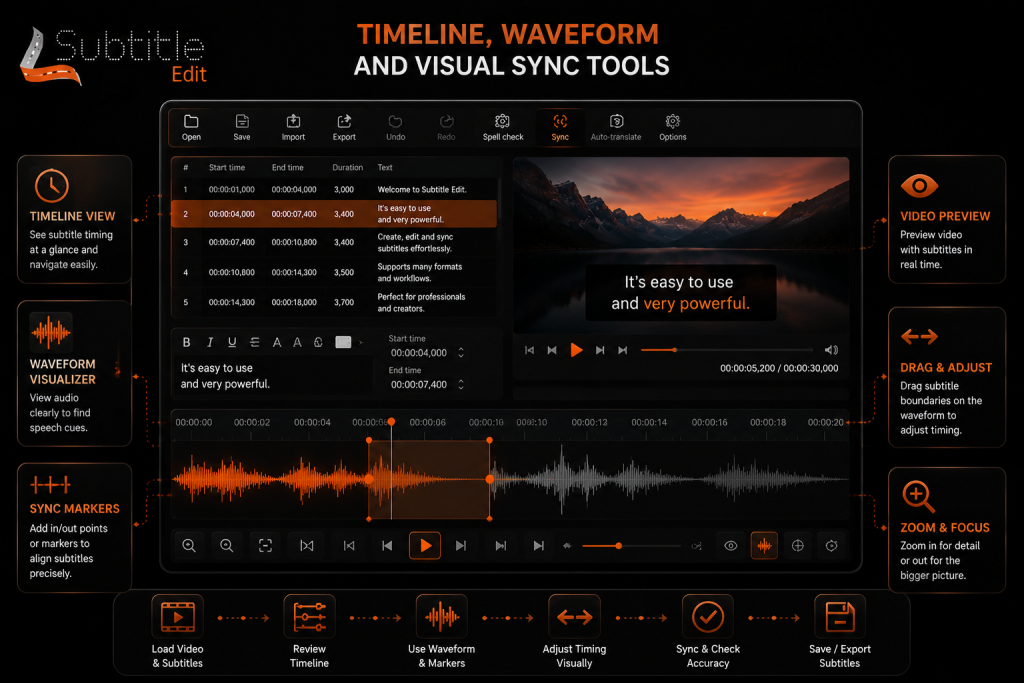1024x683 pixels.
Task: Click the fit-to-frame icon in the waveform toolbar
Action: point(265,546)
